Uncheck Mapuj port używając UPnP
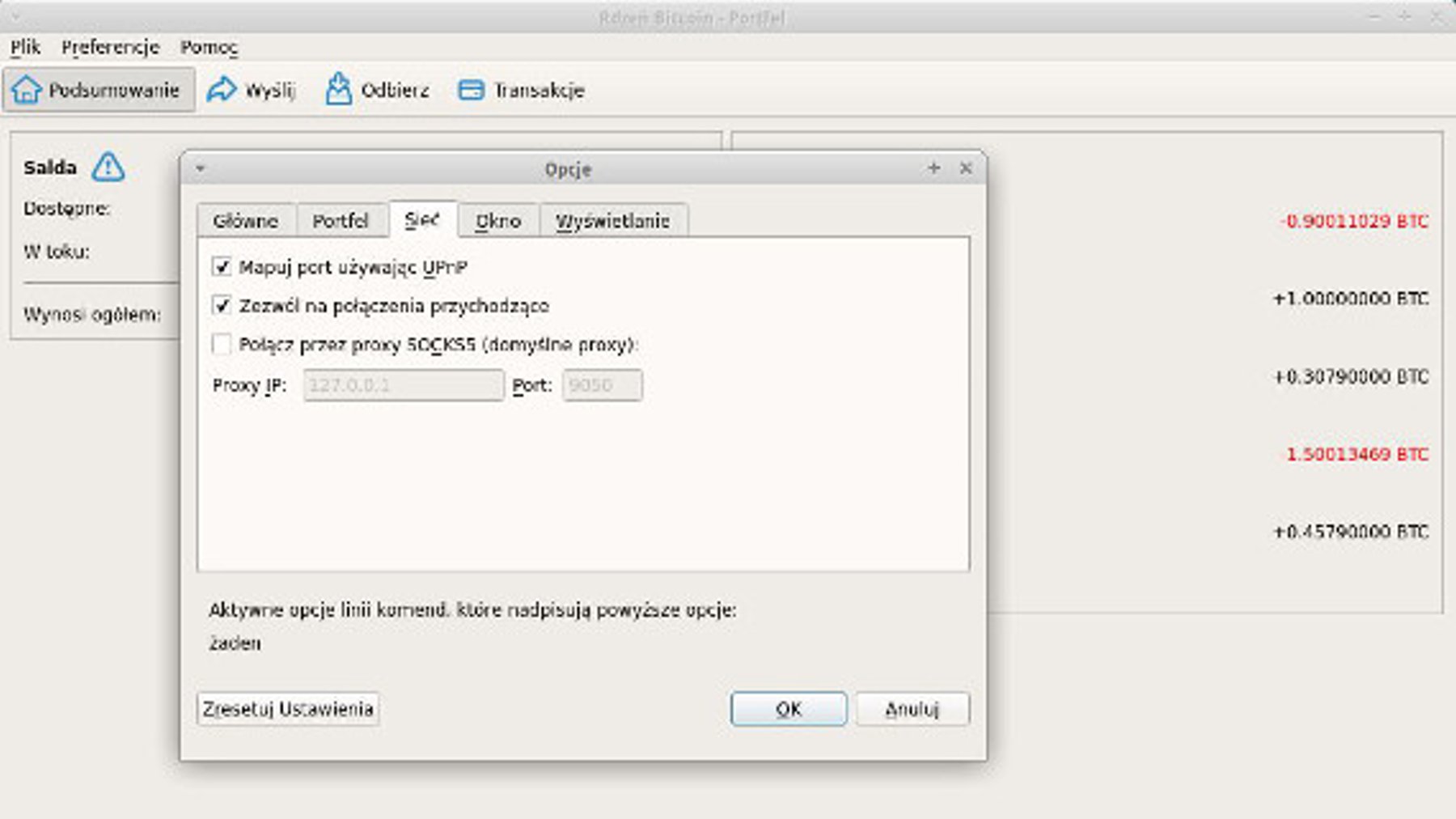This screenshot has height=819, width=1456. tap(222, 266)
